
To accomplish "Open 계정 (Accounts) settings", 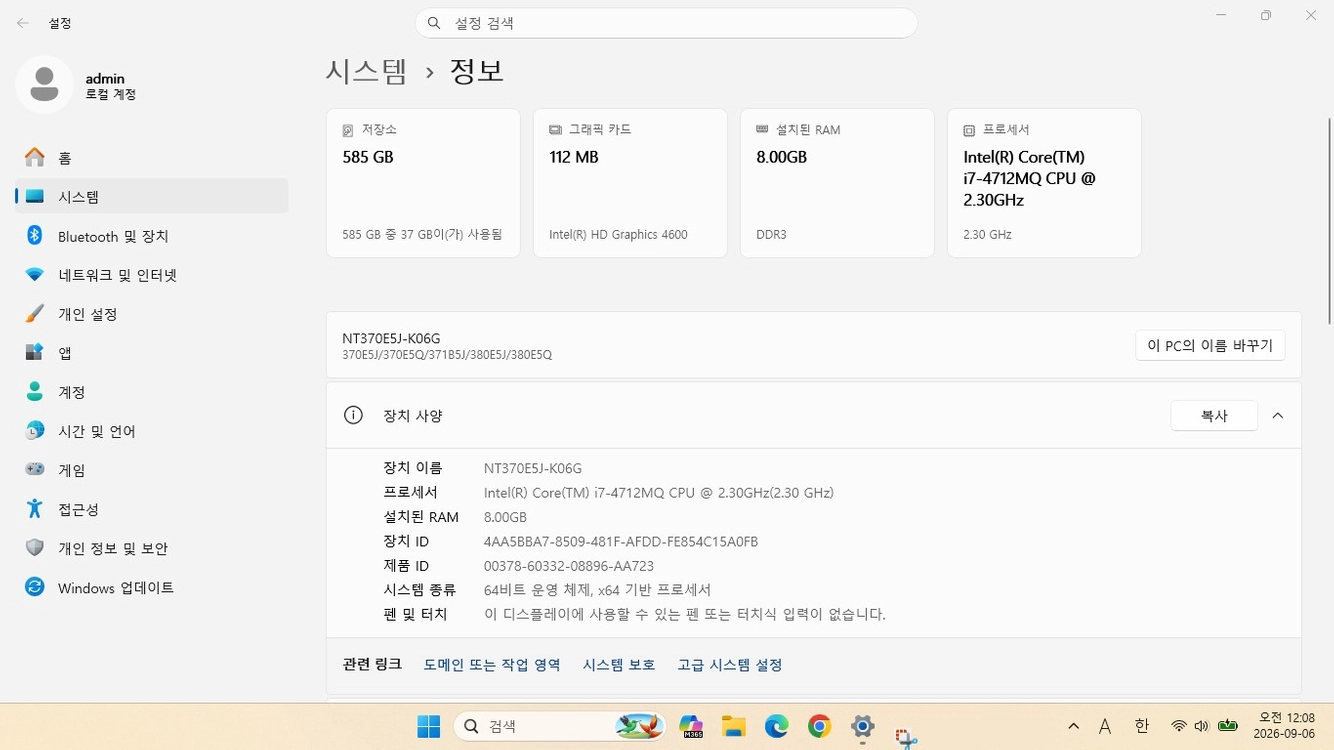I will point(152,392).
